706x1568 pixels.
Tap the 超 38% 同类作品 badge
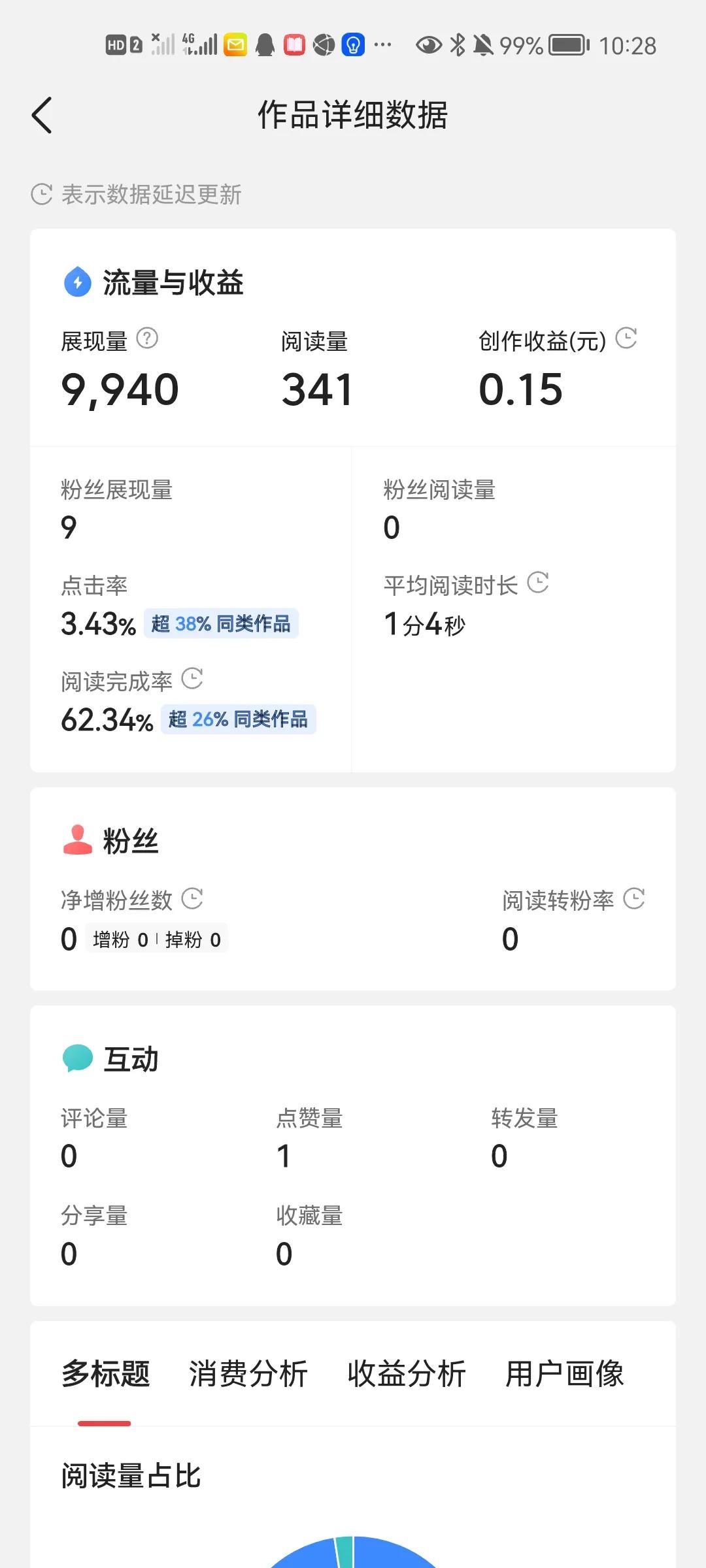[x=221, y=624]
